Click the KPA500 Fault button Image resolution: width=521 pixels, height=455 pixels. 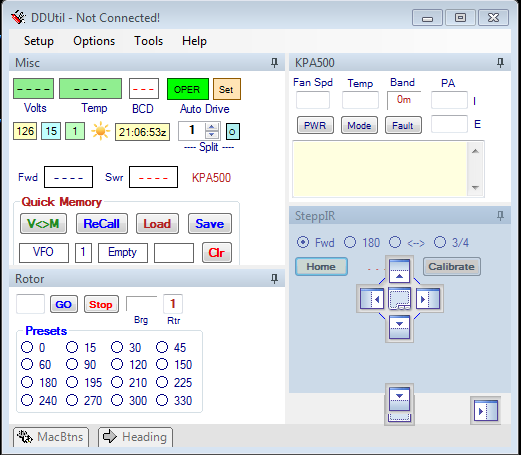pyautogui.click(x=403, y=125)
